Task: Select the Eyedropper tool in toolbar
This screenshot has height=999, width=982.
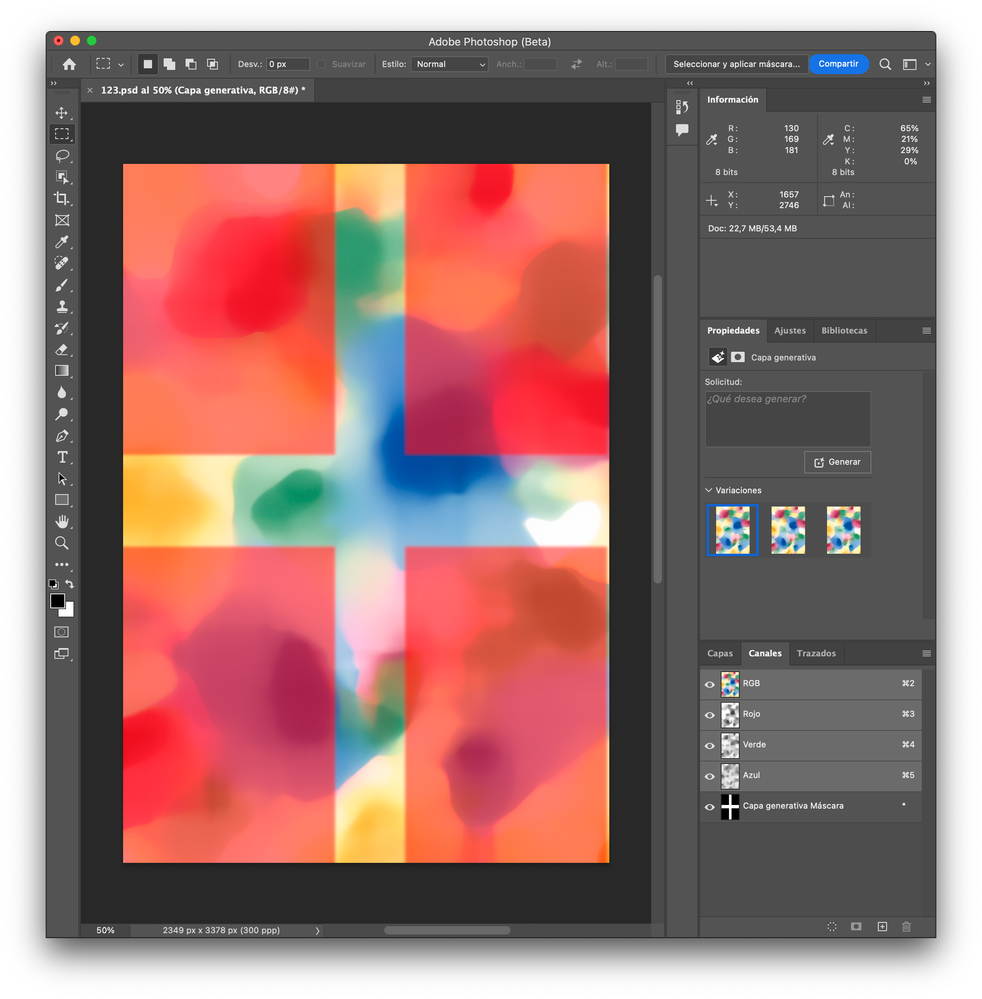Action: 62,241
